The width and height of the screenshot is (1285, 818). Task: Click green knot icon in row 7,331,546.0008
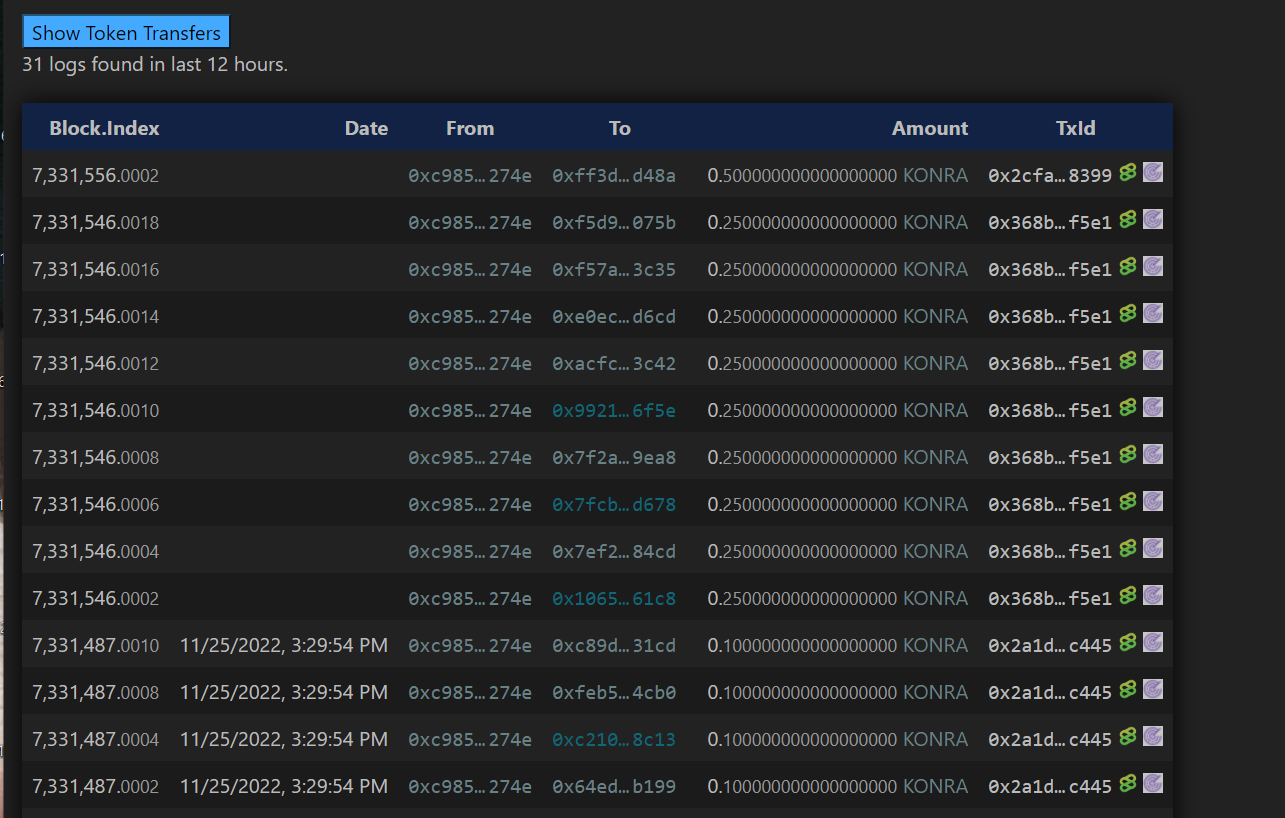1128,454
